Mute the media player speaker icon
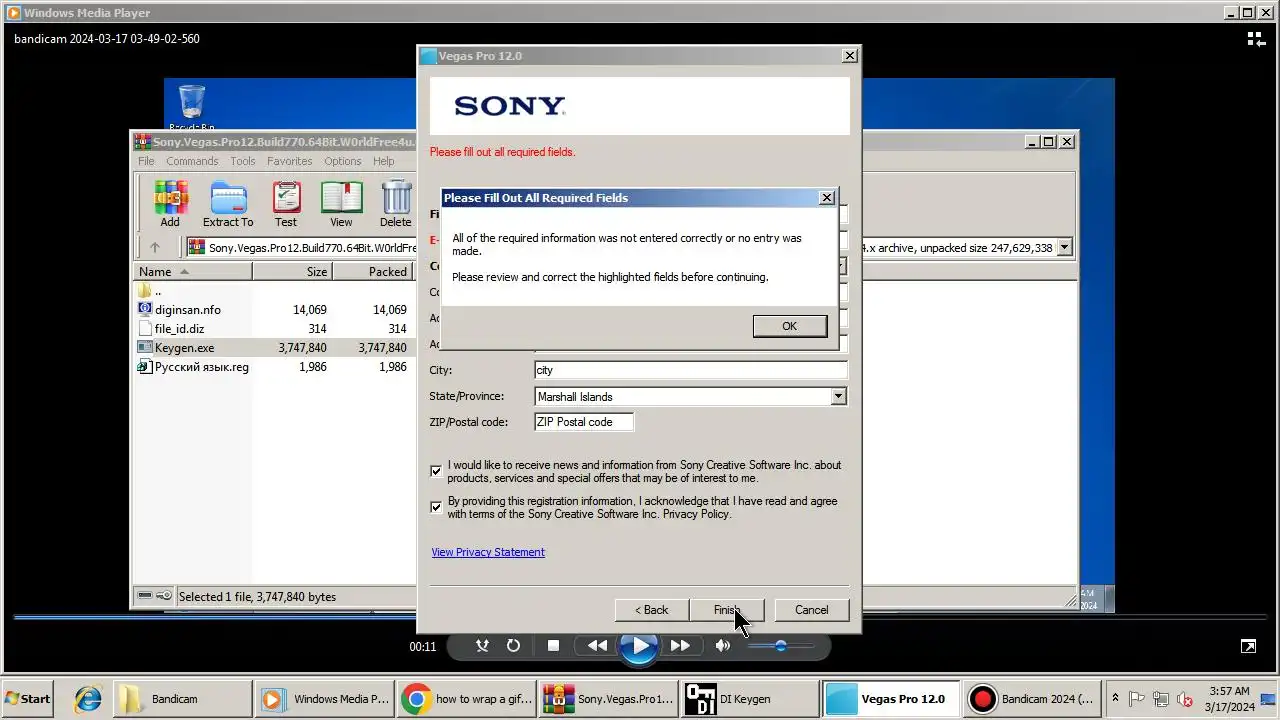The width and height of the screenshot is (1280, 720). point(722,646)
